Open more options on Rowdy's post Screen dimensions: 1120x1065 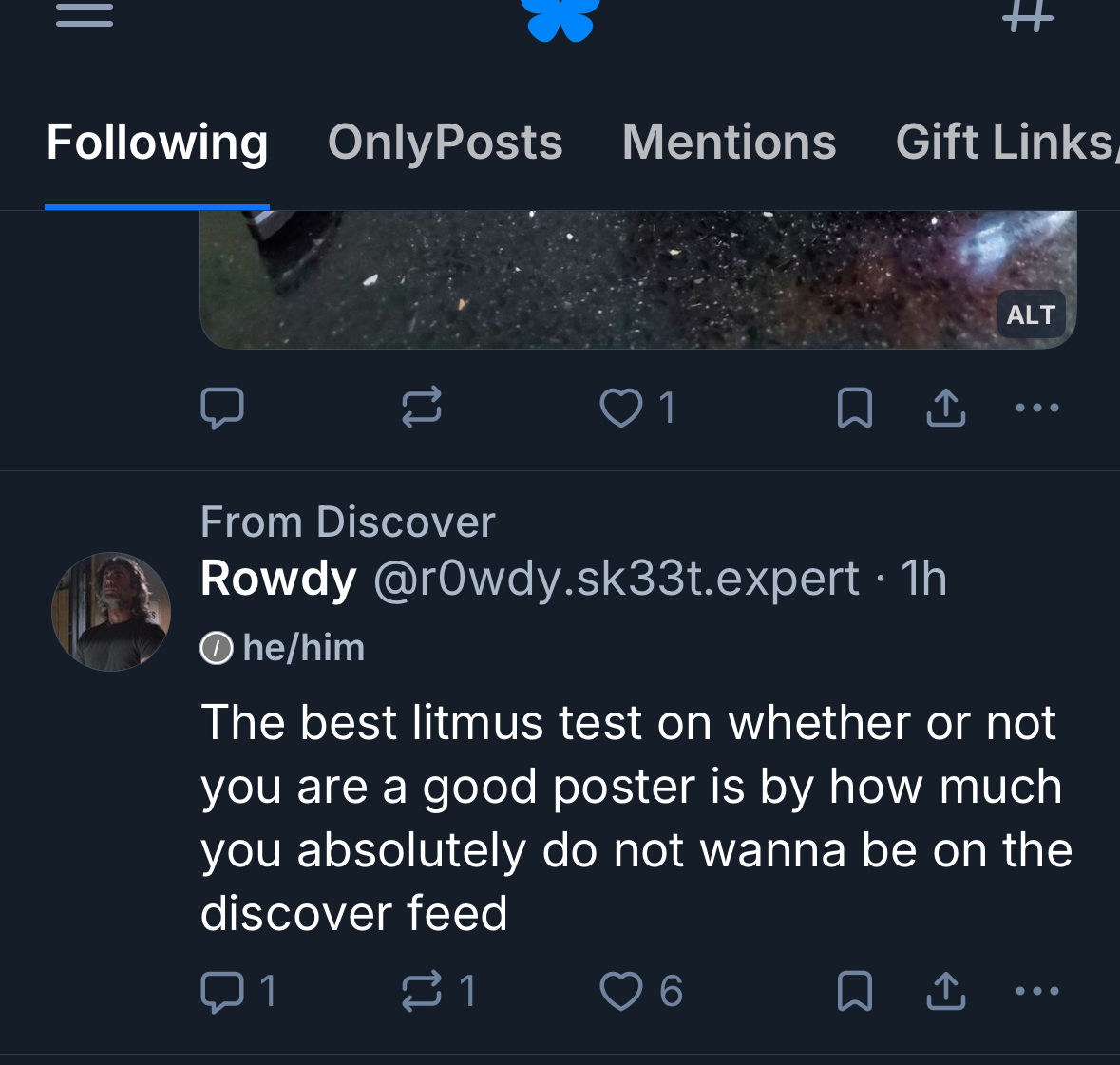1036,991
